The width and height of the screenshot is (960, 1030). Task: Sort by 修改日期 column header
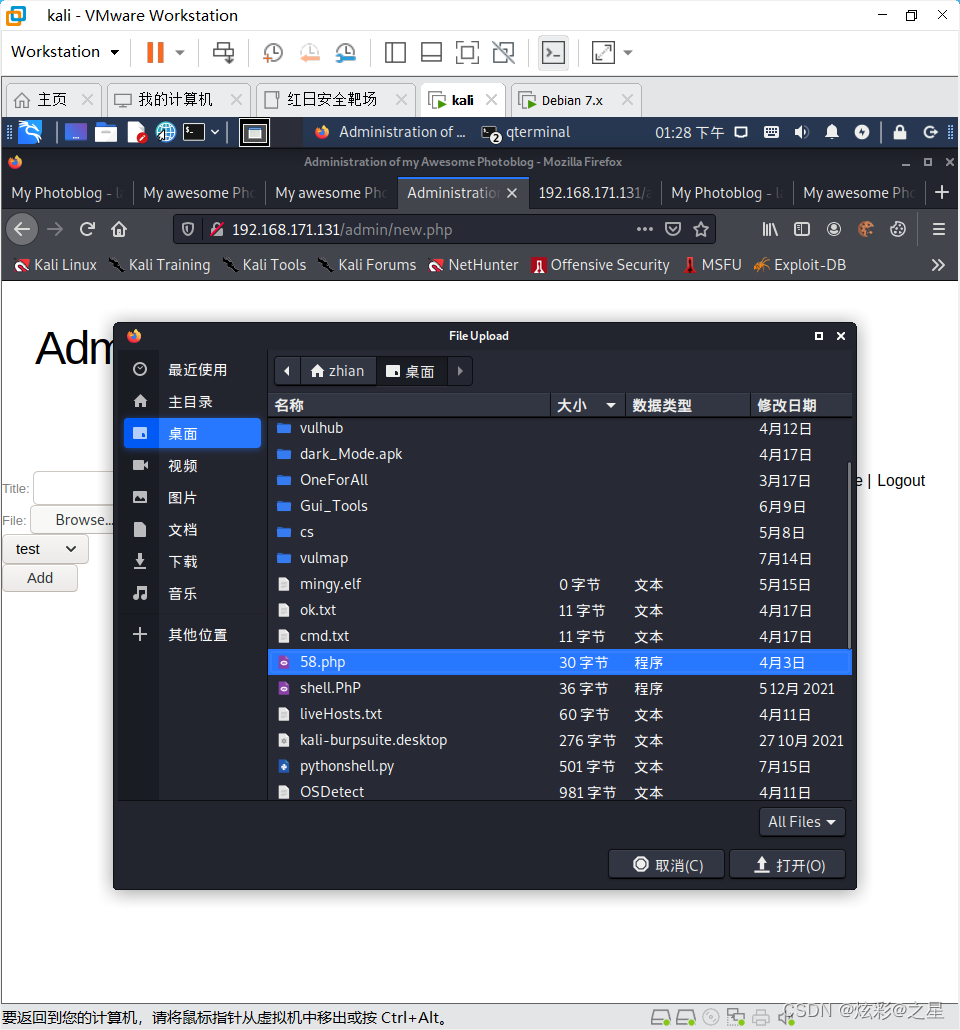(x=800, y=405)
